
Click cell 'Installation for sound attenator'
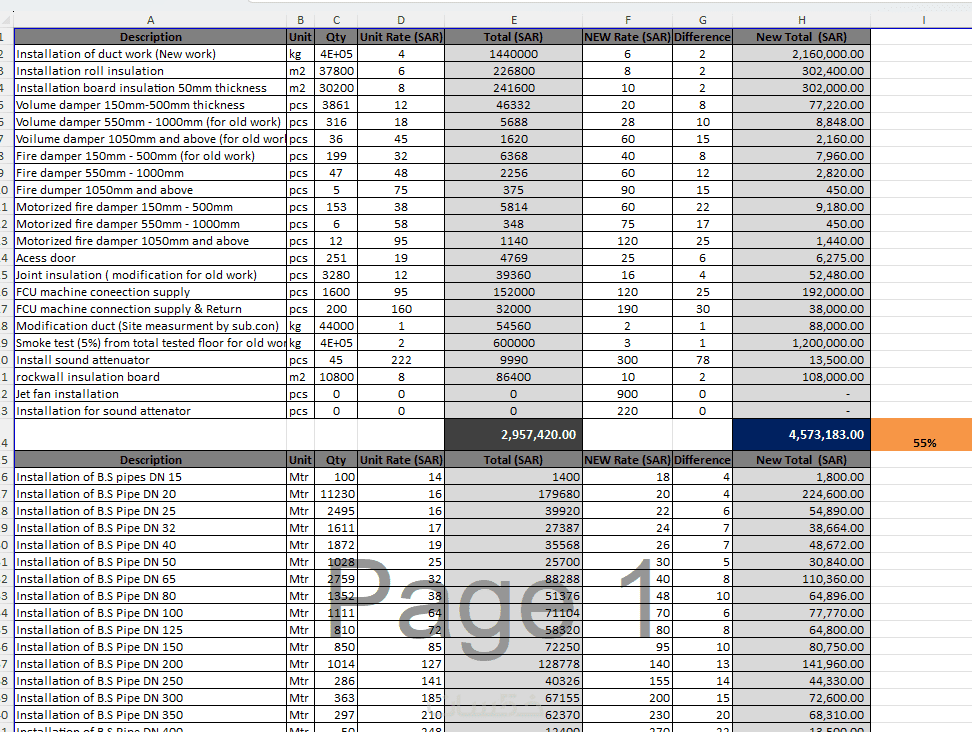[x=151, y=411]
